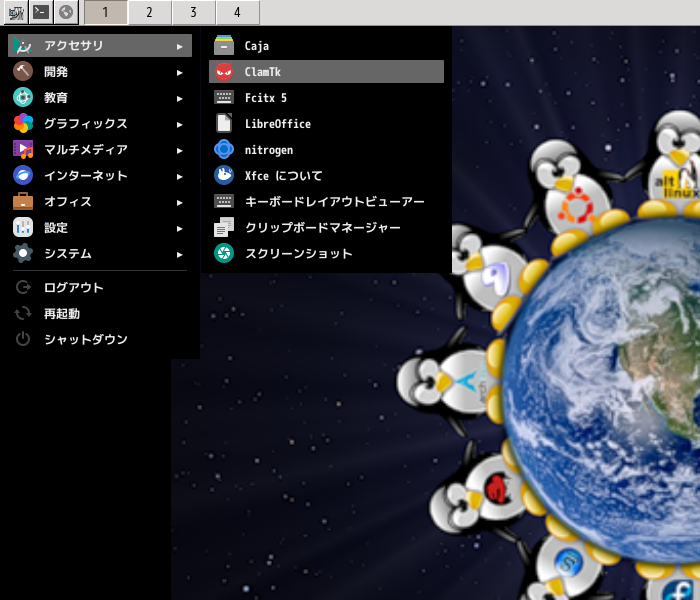This screenshot has height=600, width=700.
Task: Open the 教育 menu category
Action: (100, 97)
